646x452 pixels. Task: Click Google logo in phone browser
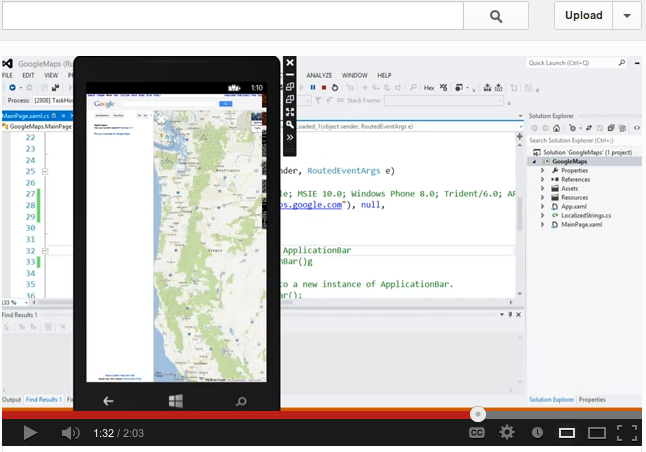pos(104,104)
